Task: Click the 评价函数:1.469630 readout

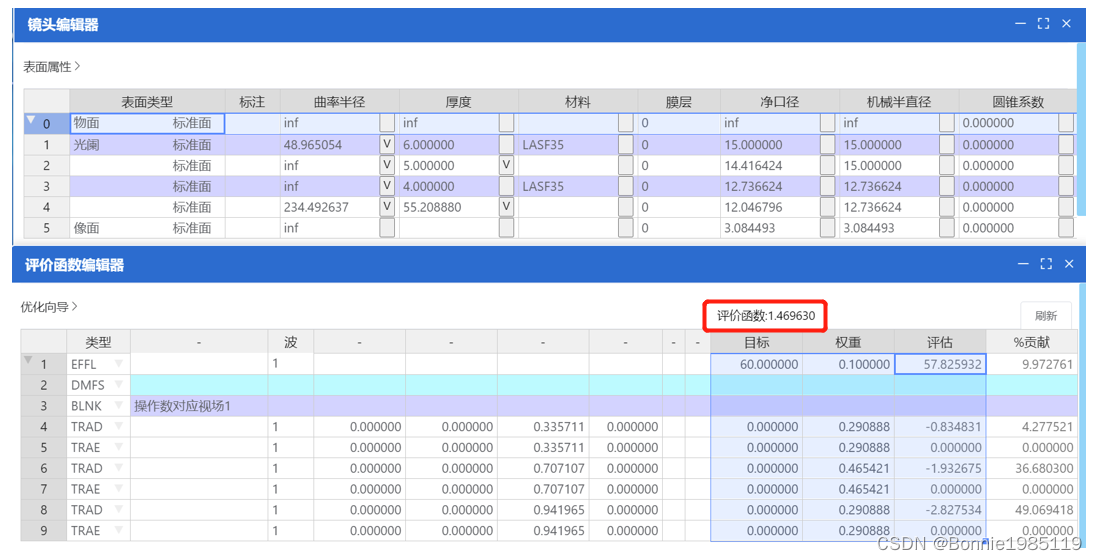Action: pyautogui.click(x=765, y=316)
